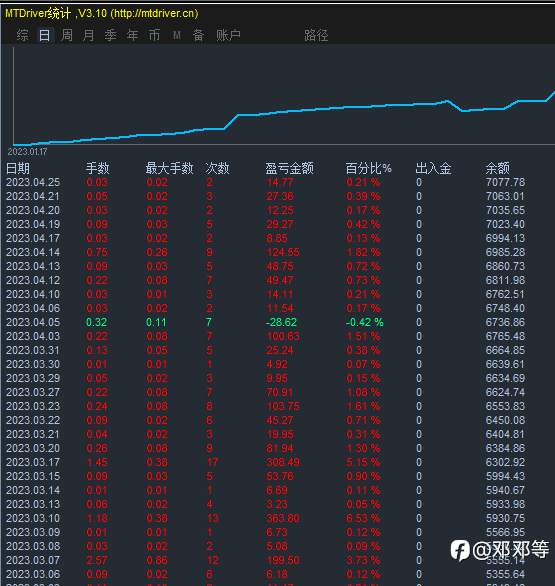Switch to the 账户 account tab
This screenshot has height=586, width=555.
point(228,36)
